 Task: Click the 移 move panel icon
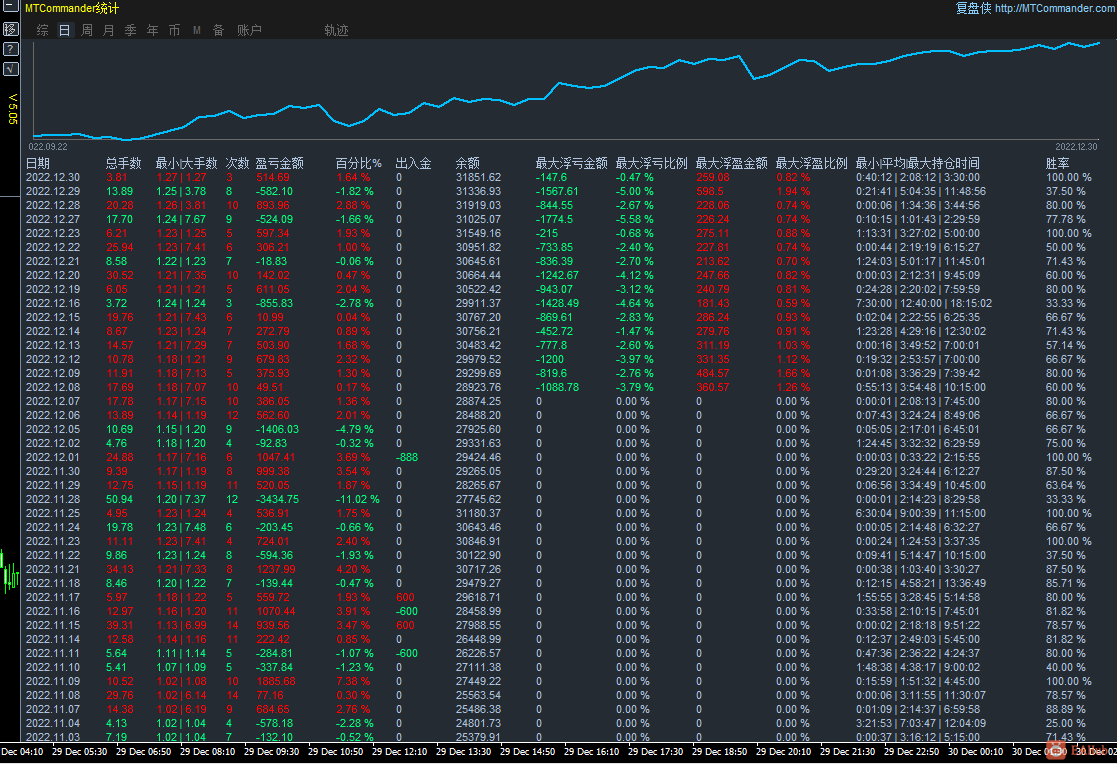click(10, 29)
